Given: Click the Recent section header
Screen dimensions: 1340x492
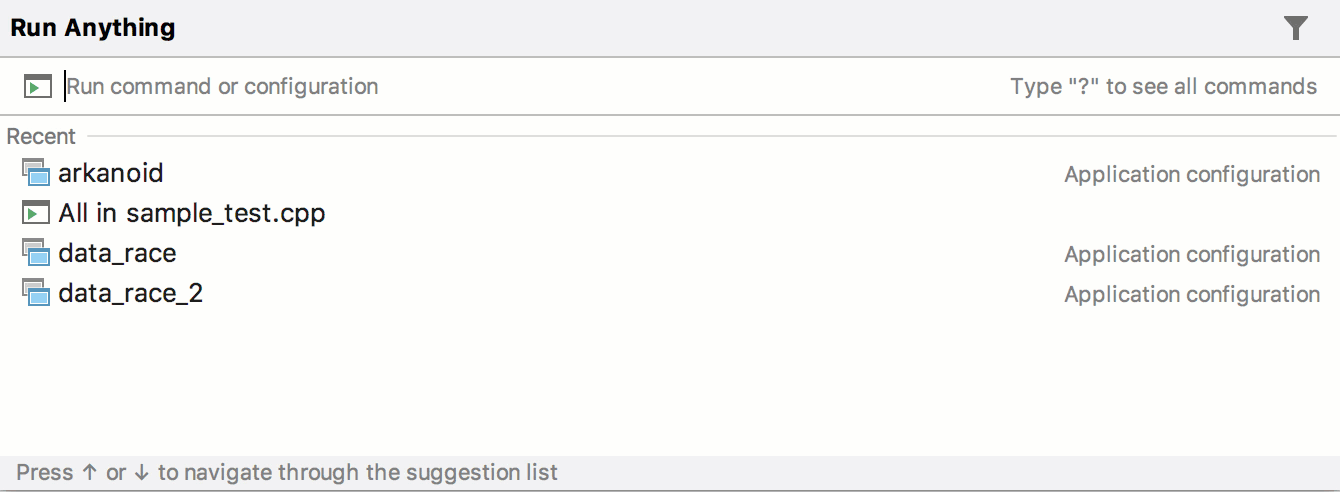Looking at the screenshot, I should pos(41,136).
